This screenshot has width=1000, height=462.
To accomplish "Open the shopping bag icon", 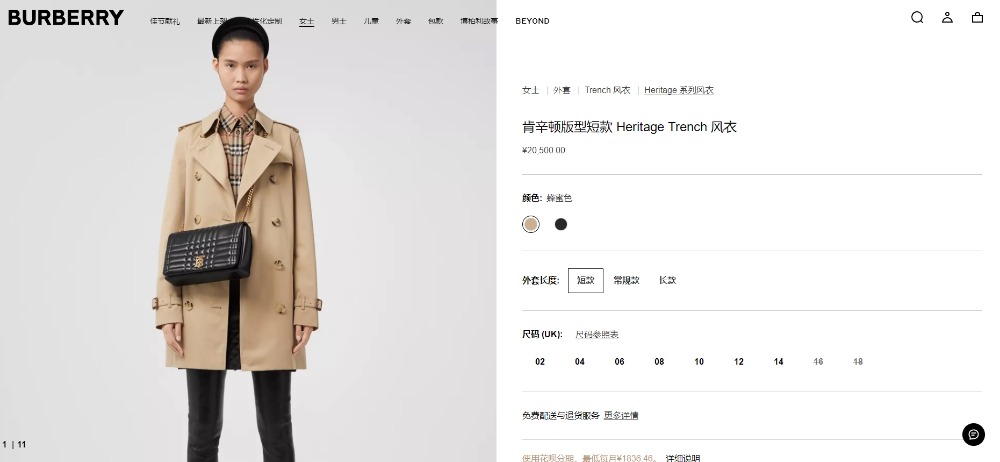I will coord(977,17).
